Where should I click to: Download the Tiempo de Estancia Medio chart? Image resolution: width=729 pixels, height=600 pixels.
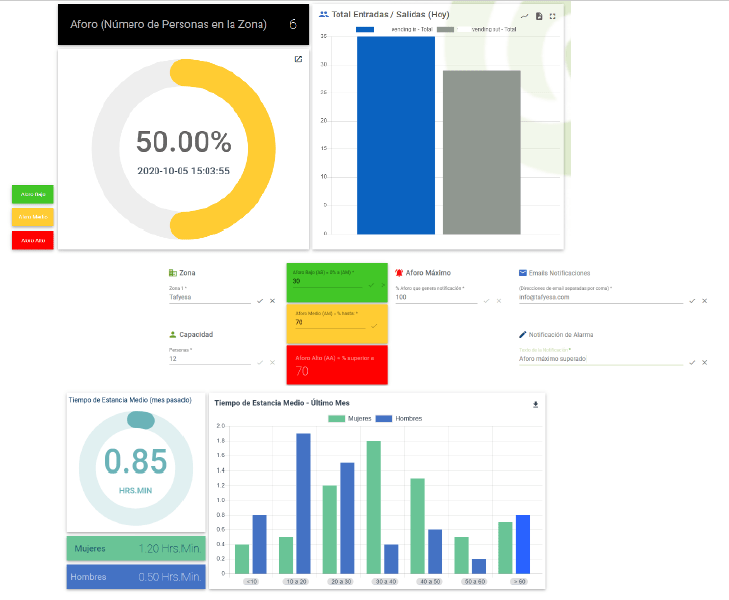pyautogui.click(x=535, y=405)
